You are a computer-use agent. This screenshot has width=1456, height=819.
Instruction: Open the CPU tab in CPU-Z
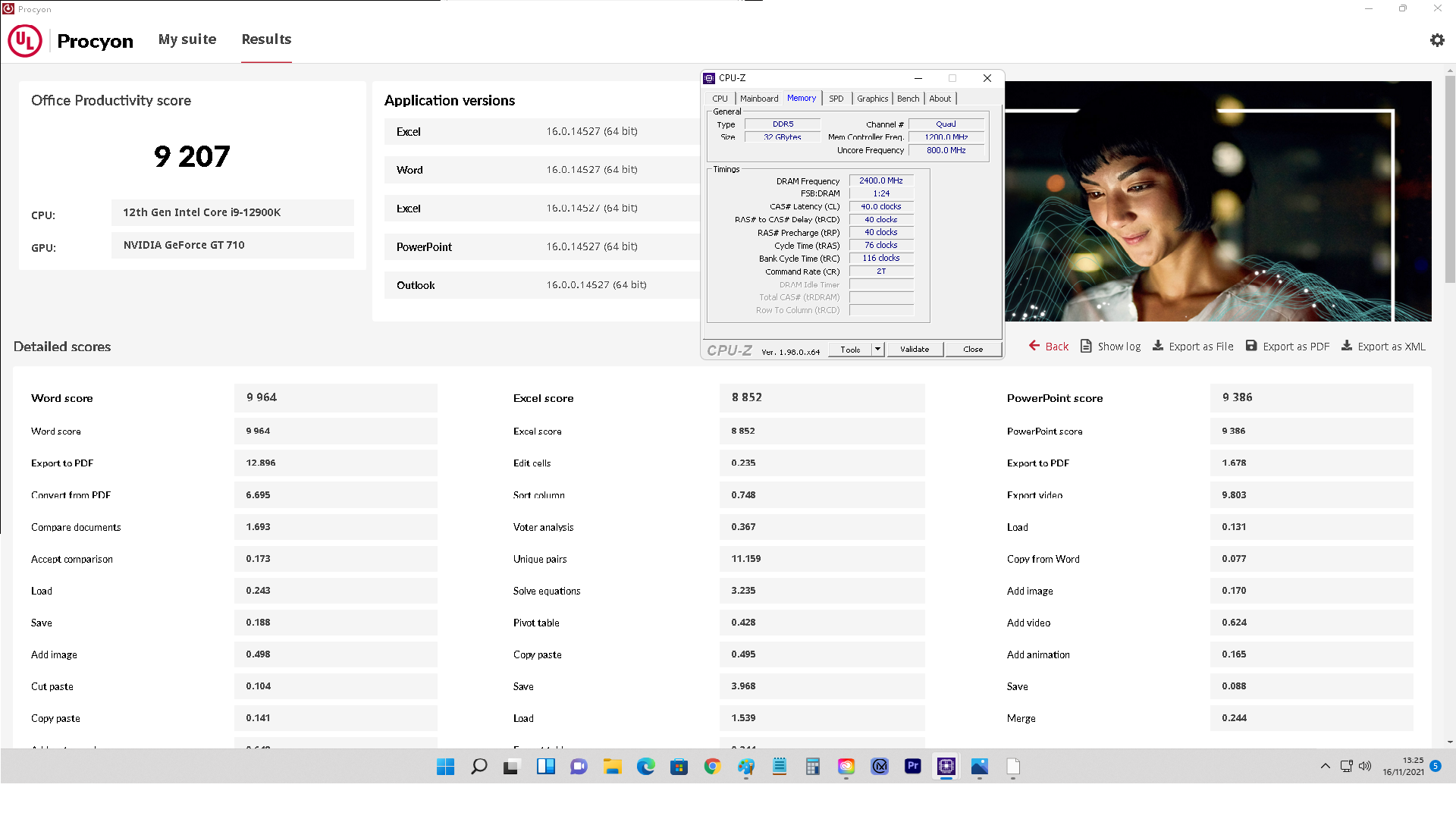click(x=720, y=99)
